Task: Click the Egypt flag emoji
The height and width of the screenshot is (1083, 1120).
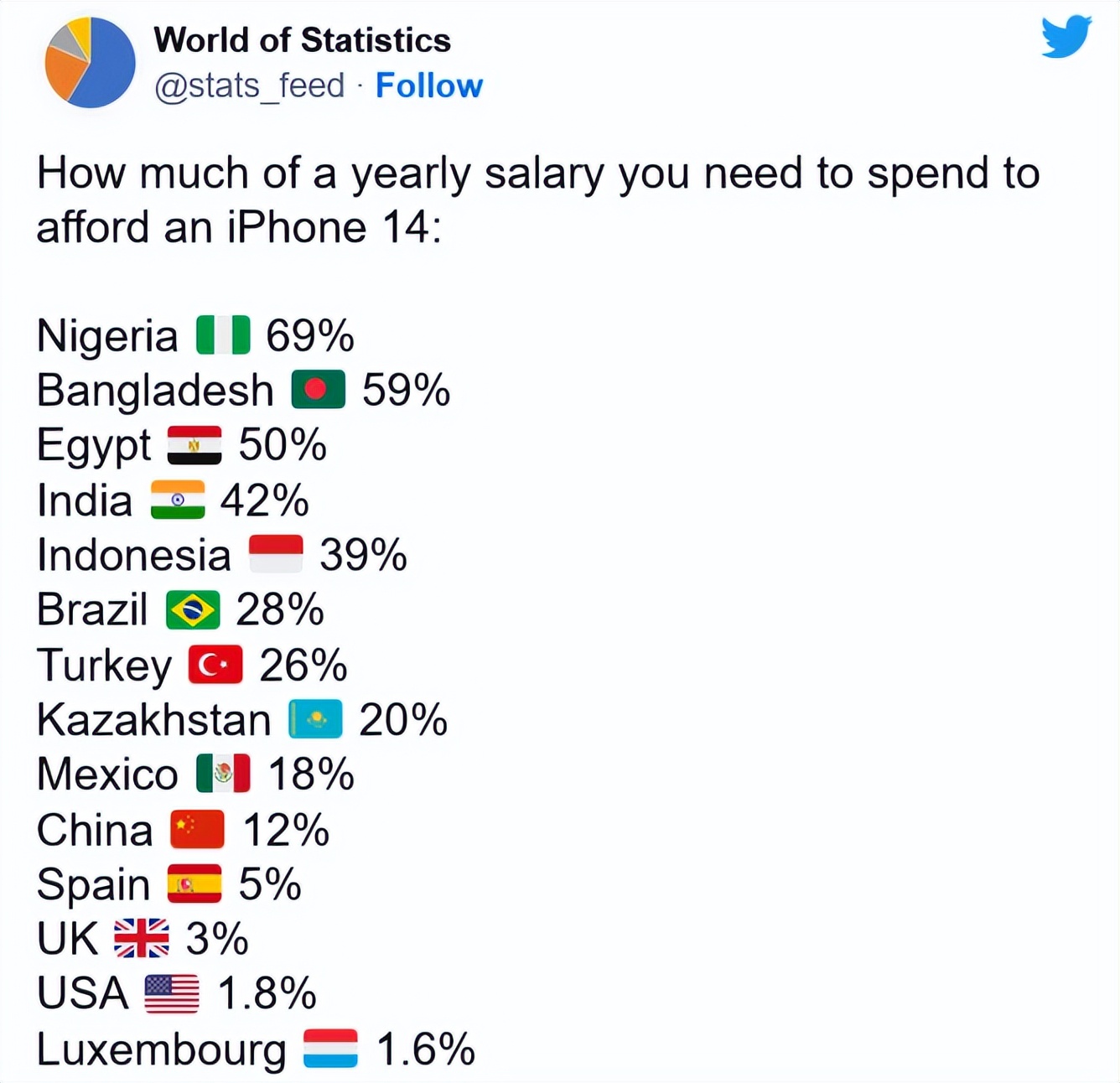Action: tap(193, 444)
